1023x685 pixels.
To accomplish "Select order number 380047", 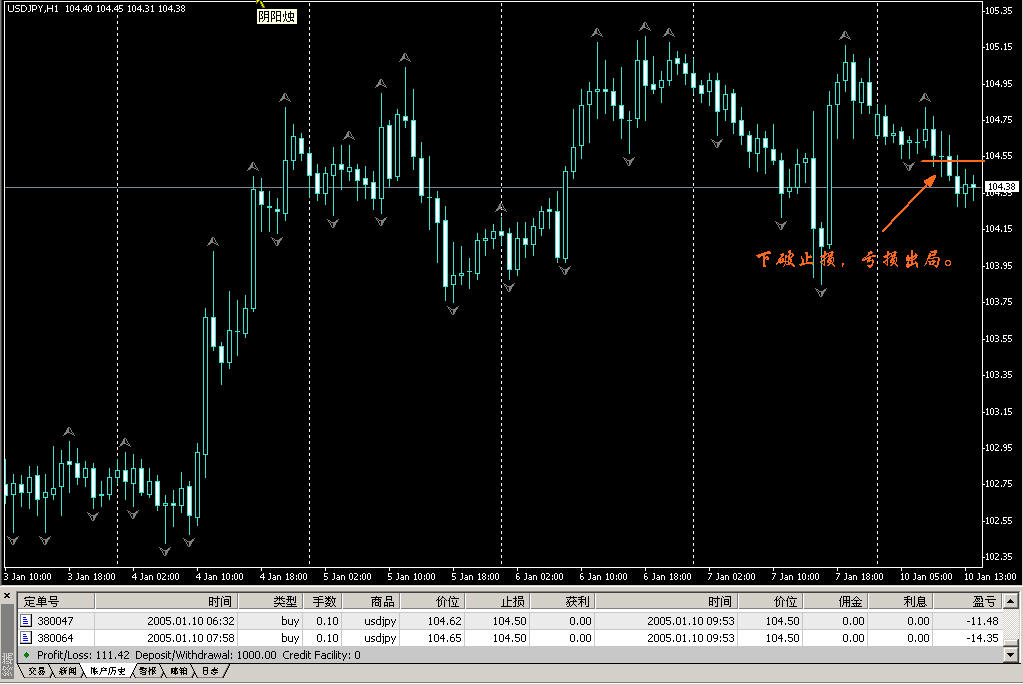I will pos(55,621).
